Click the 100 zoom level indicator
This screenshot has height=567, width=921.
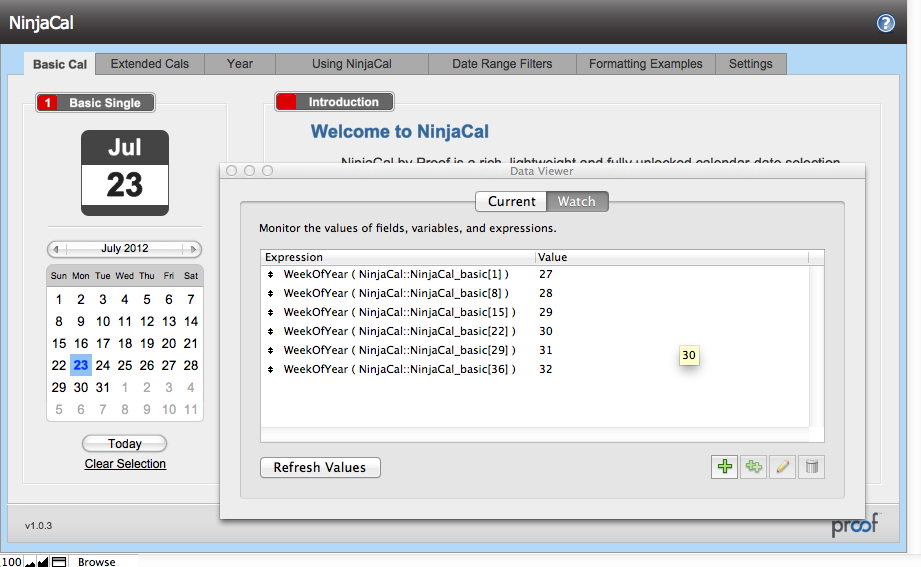11,562
